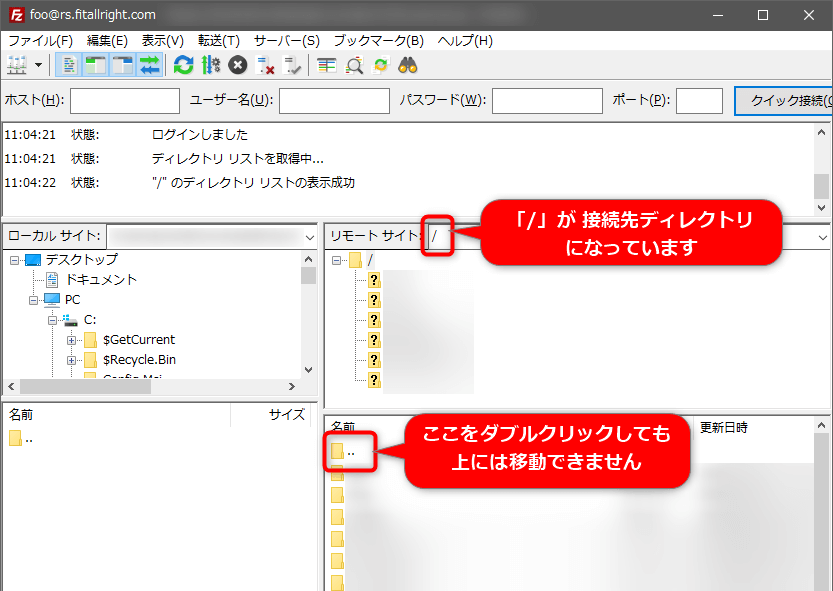This screenshot has height=591, width=833.
Task: Click the binoculars file search icon
Action: pyautogui.click(x=408, y=65)
